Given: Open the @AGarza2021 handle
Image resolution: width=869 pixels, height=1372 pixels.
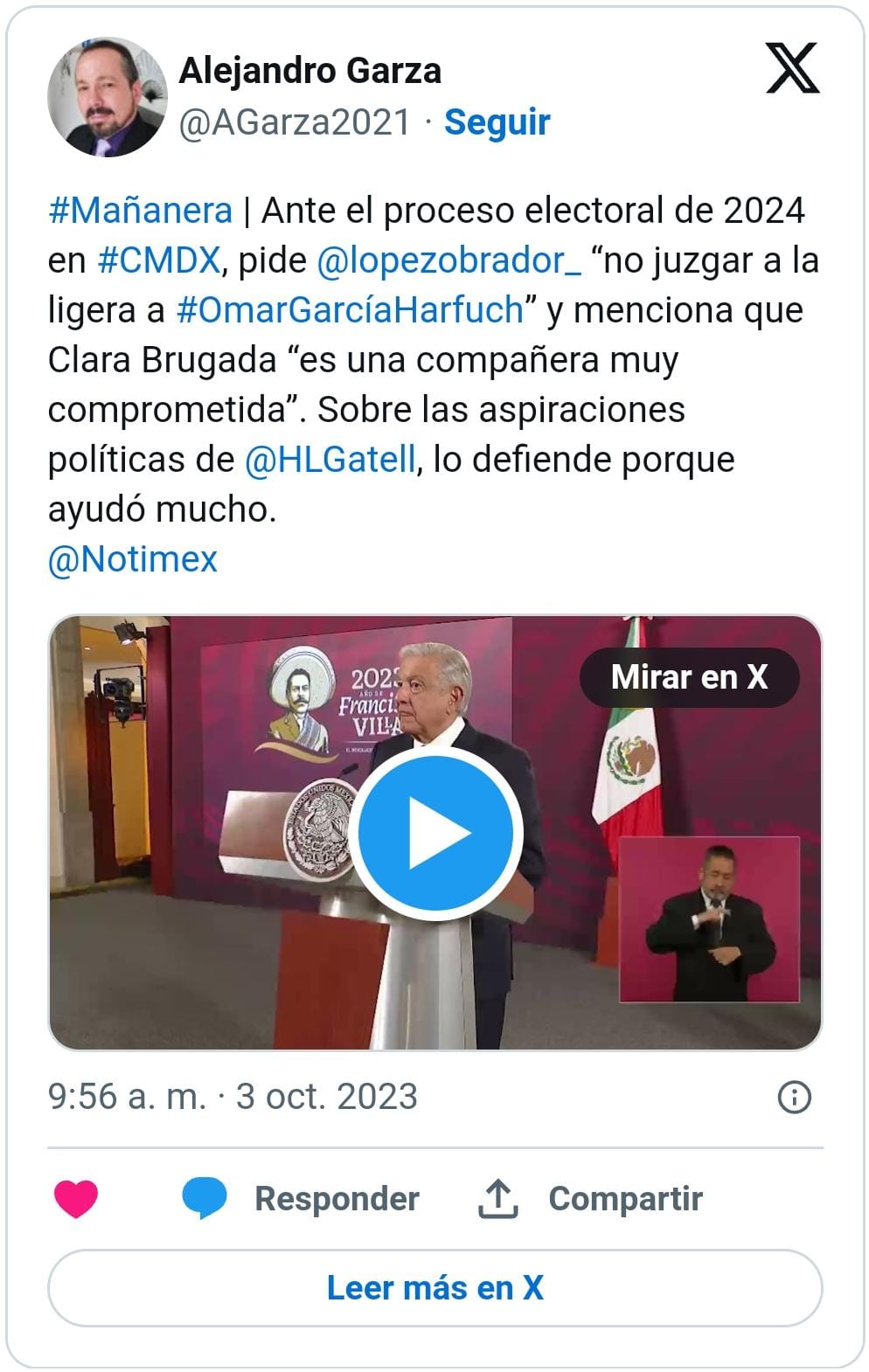Looking at the screenshot, I should click(x=294, y=122).
